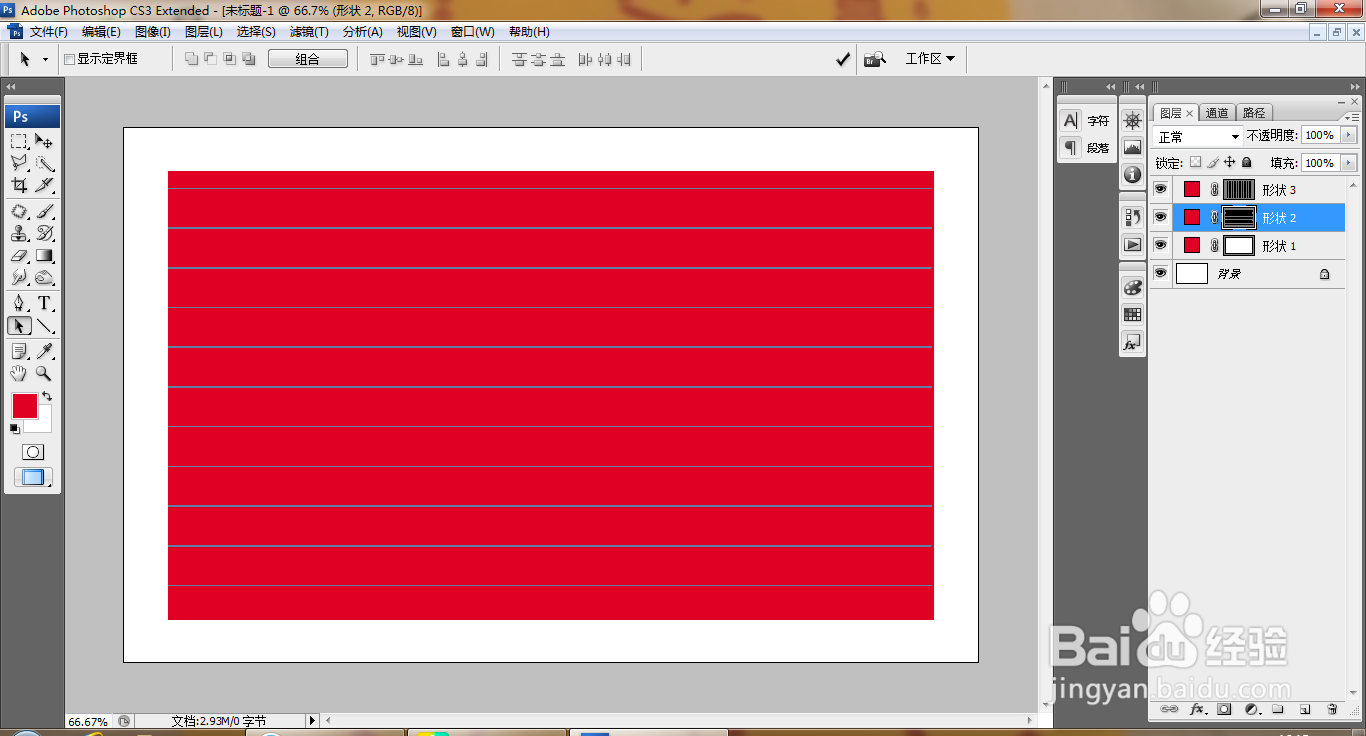This screenshot has width=1366, height=736.
Task: Create a new layer group folder
Action: (1278, 709)
